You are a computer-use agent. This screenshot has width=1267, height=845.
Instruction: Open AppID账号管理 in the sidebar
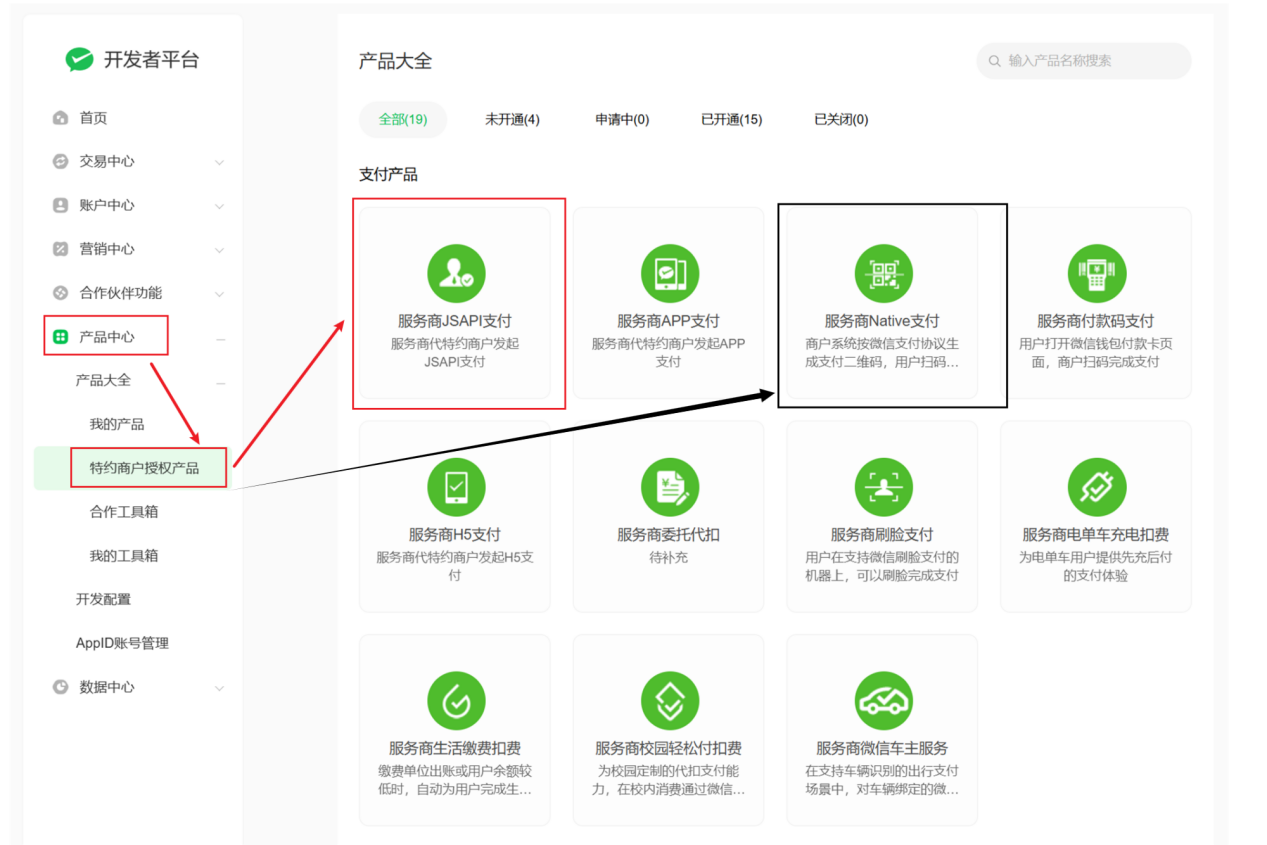tap(122, 643)
